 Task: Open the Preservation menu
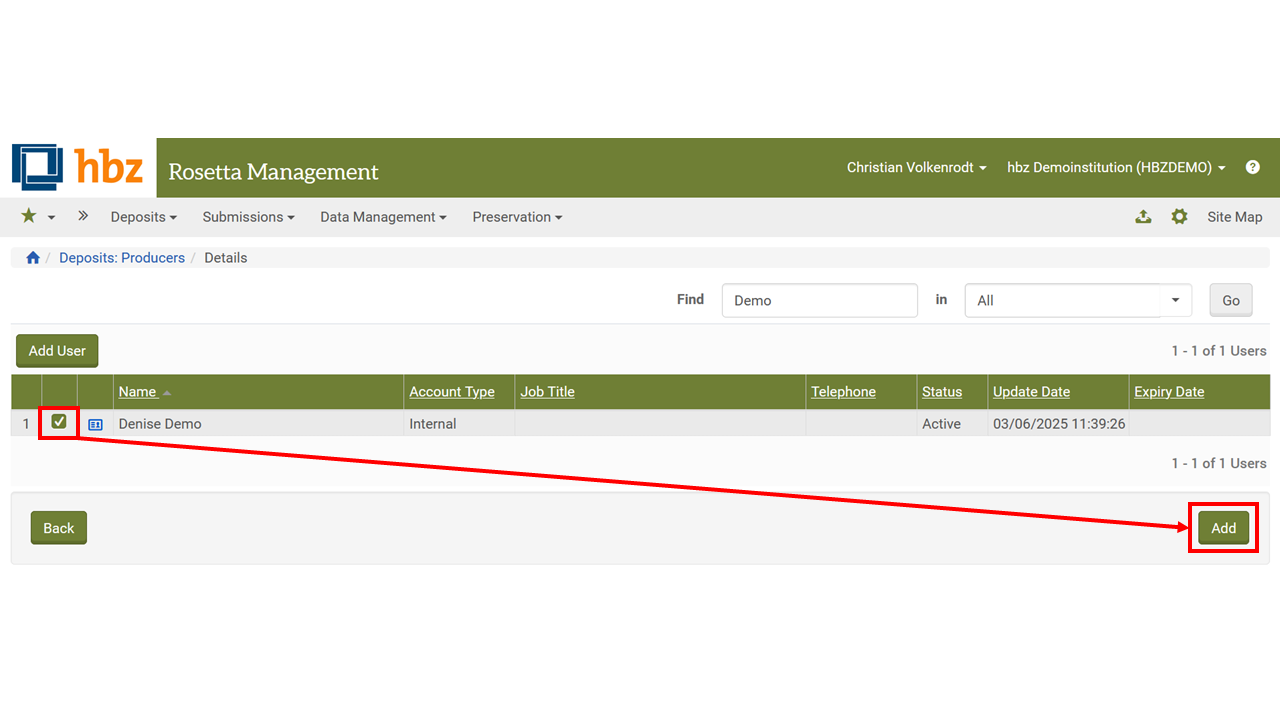517,217
